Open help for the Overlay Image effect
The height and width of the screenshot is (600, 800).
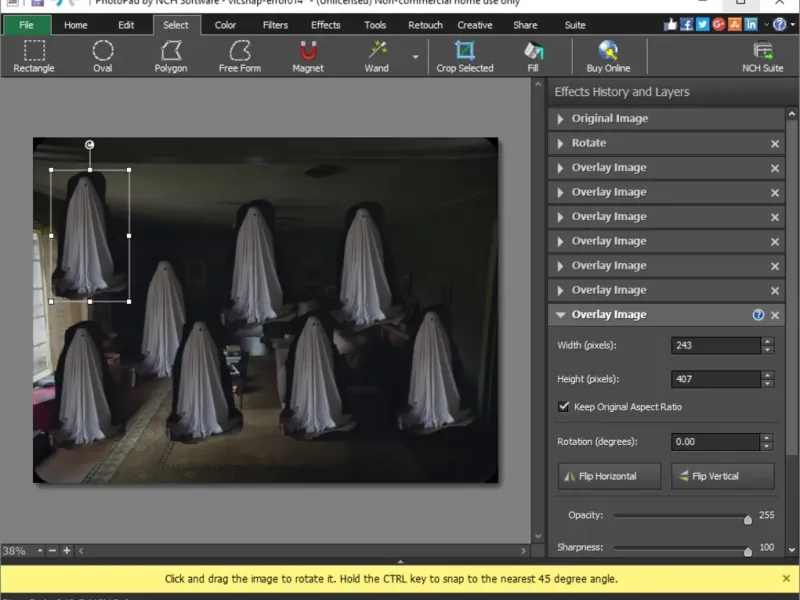point(758,315)
